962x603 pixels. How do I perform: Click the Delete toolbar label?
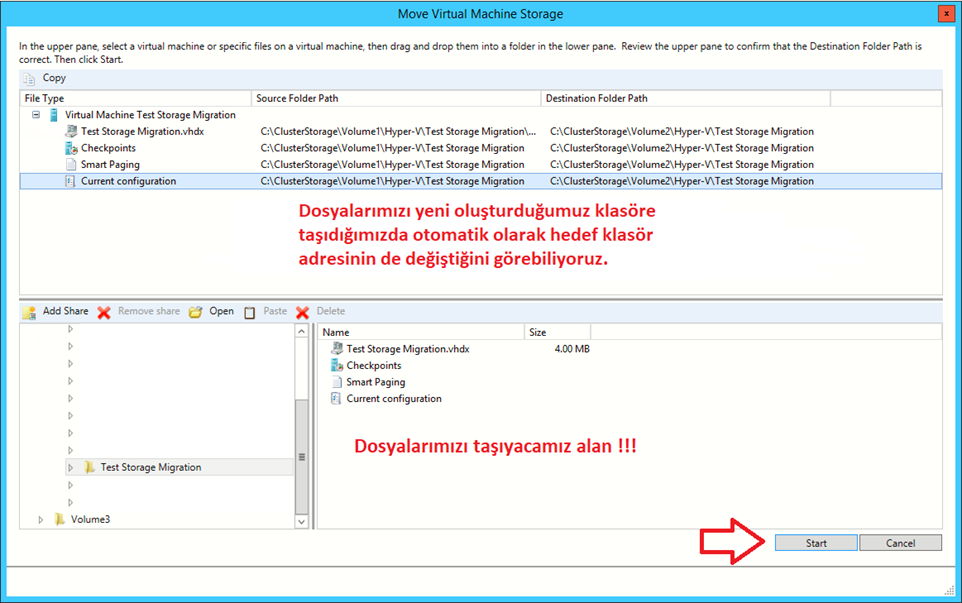click(x=331, y=311)
